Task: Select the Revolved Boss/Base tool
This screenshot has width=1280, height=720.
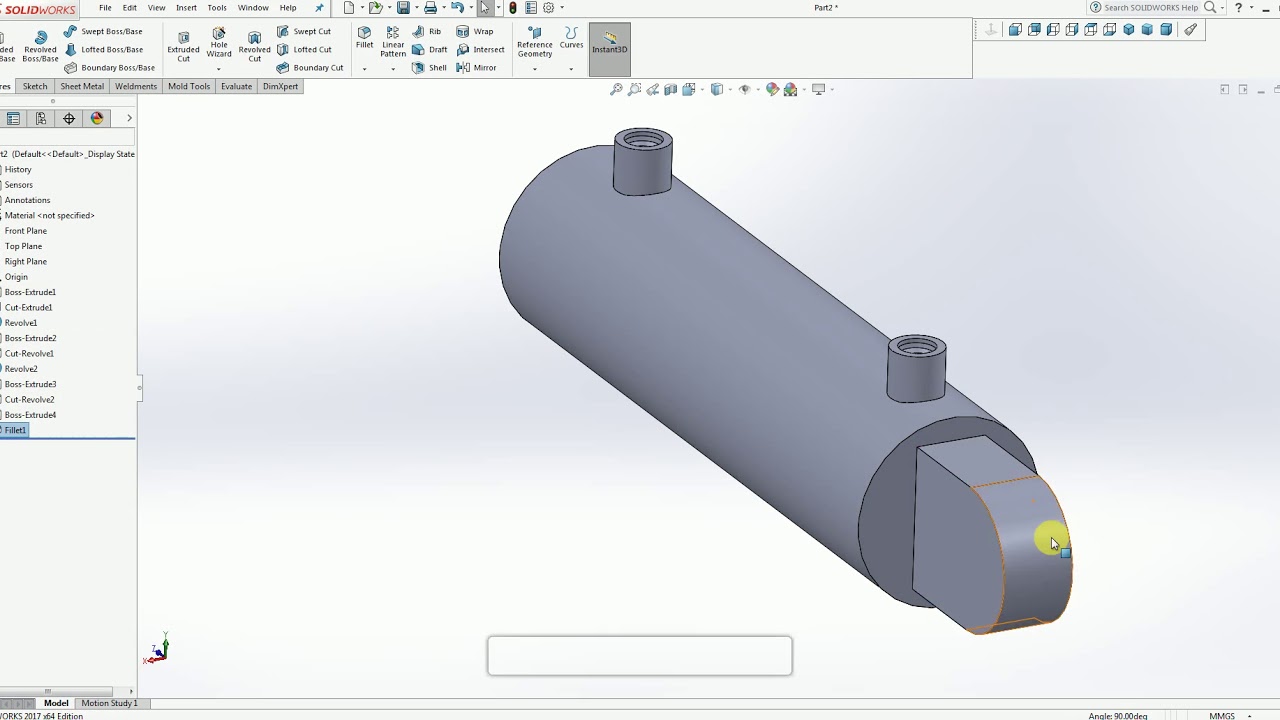Action: [x=40, y=46]
